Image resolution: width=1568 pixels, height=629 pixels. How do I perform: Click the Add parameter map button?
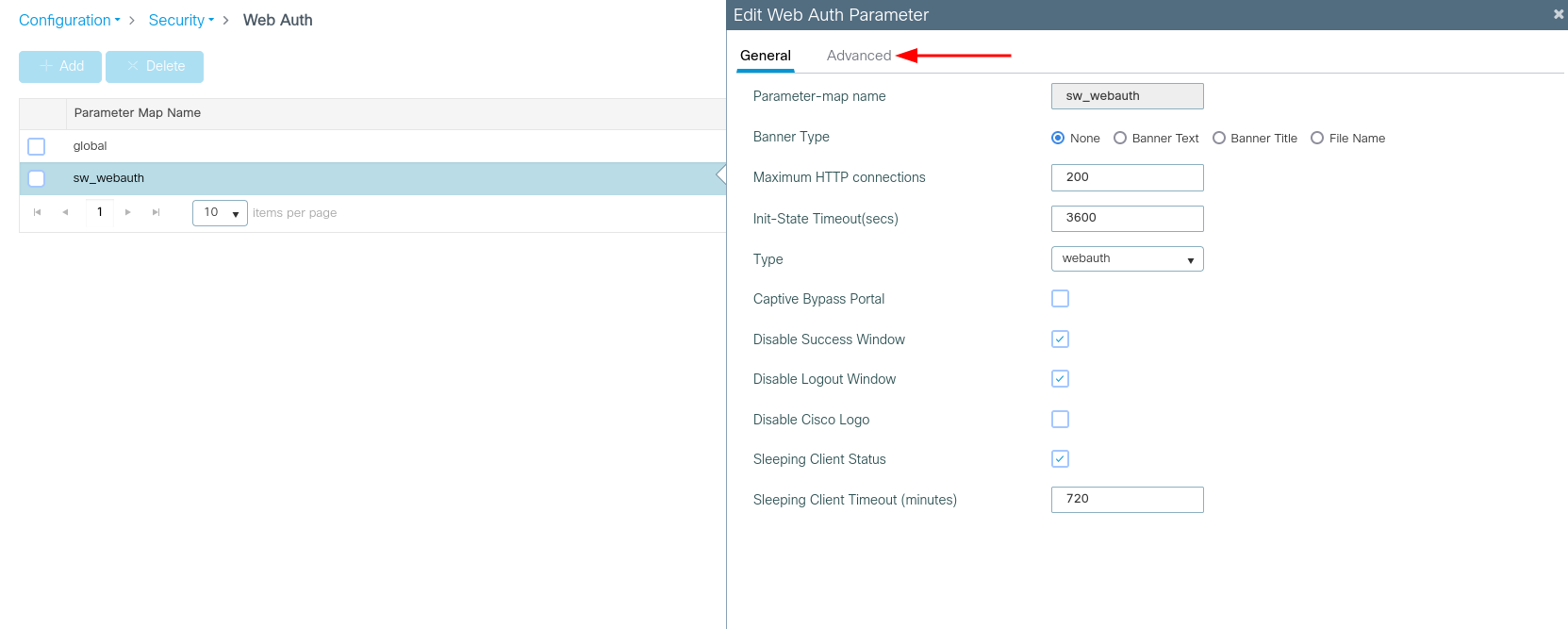(60, 66)
